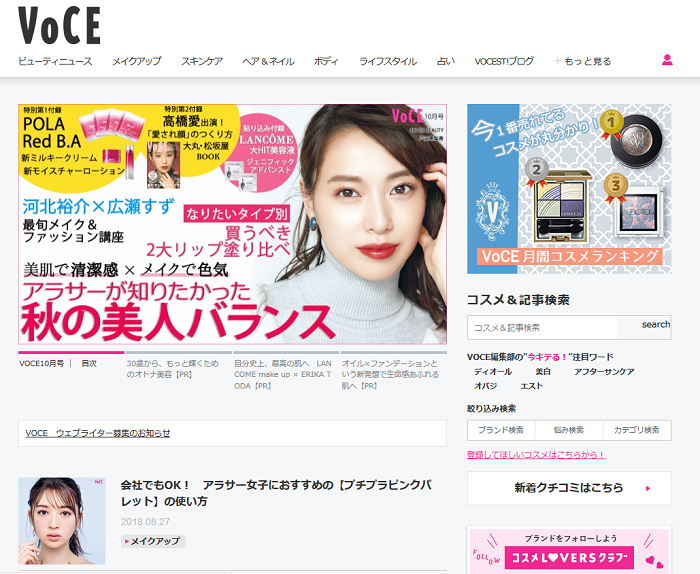This screenshot has width=700, height=574.
Task: Select the オイル×ファンデーション slide tab
Action: (x=394, y=370)
